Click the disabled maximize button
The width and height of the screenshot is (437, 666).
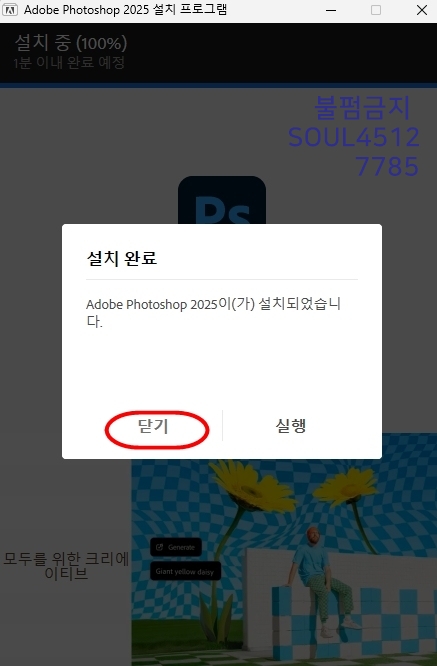coord(376,10)
